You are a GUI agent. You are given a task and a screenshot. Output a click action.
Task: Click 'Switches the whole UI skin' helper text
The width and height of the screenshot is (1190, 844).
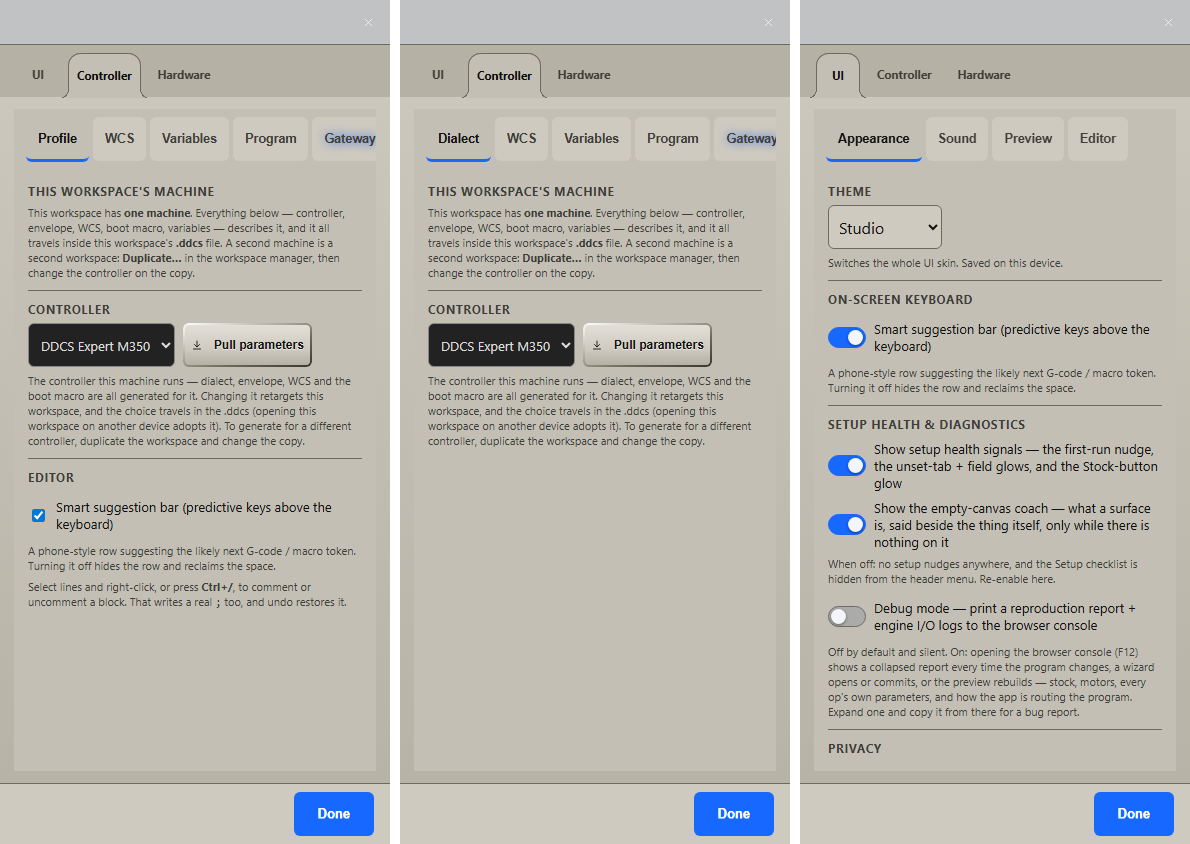coord(945,263)
